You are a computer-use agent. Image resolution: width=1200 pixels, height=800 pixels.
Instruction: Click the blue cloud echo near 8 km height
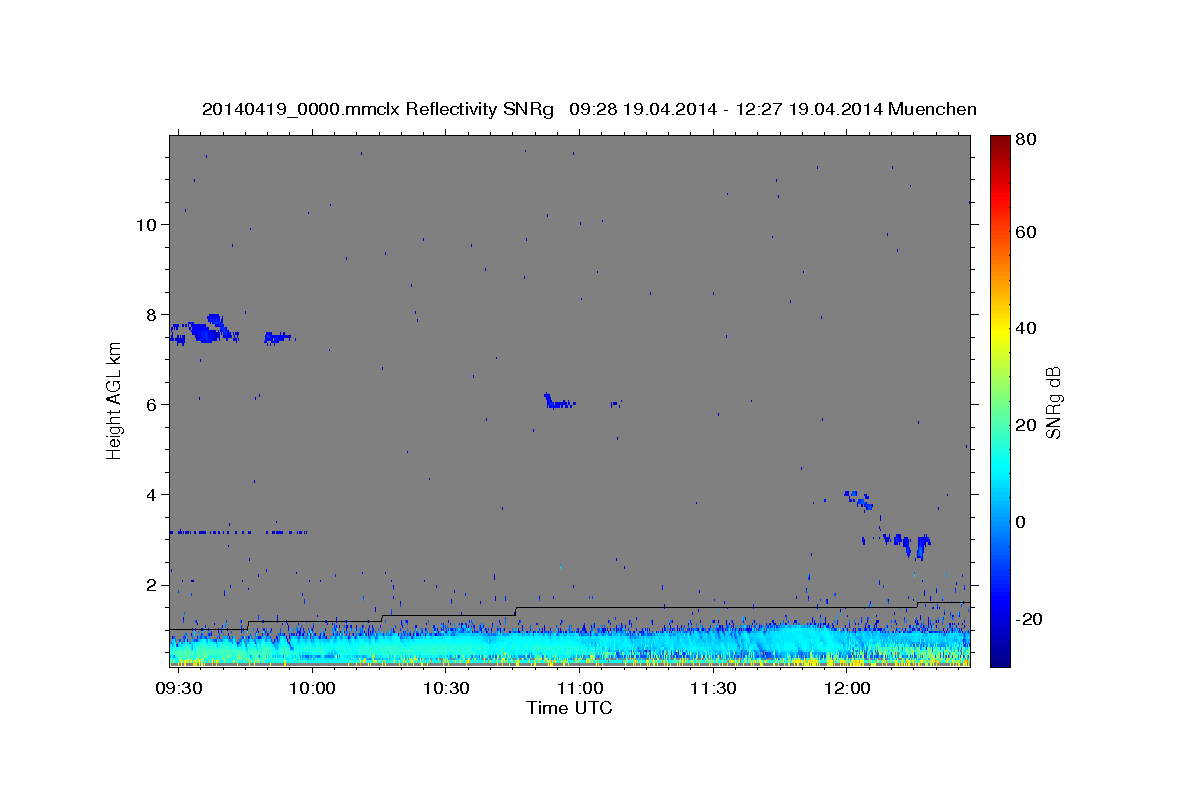tap(205, 330)
